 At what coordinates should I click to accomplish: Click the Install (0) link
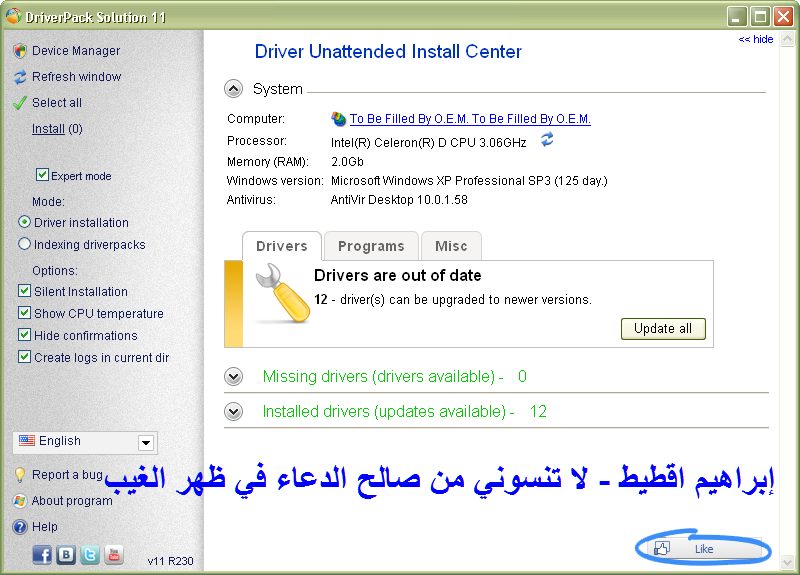57,129
